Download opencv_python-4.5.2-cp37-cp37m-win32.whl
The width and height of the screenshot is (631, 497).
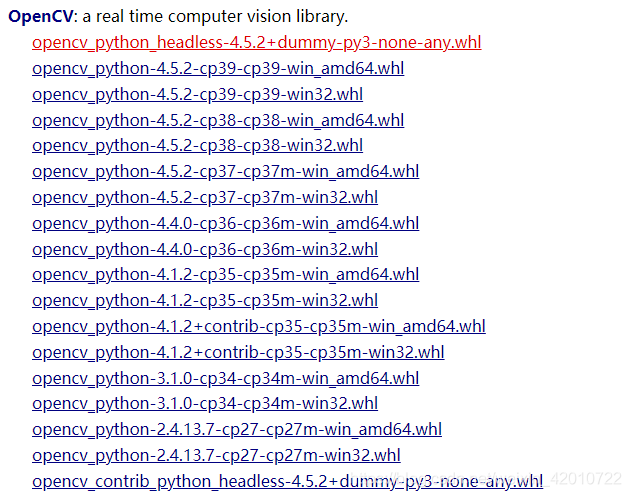pyautogui.click(x=205, y=198)
